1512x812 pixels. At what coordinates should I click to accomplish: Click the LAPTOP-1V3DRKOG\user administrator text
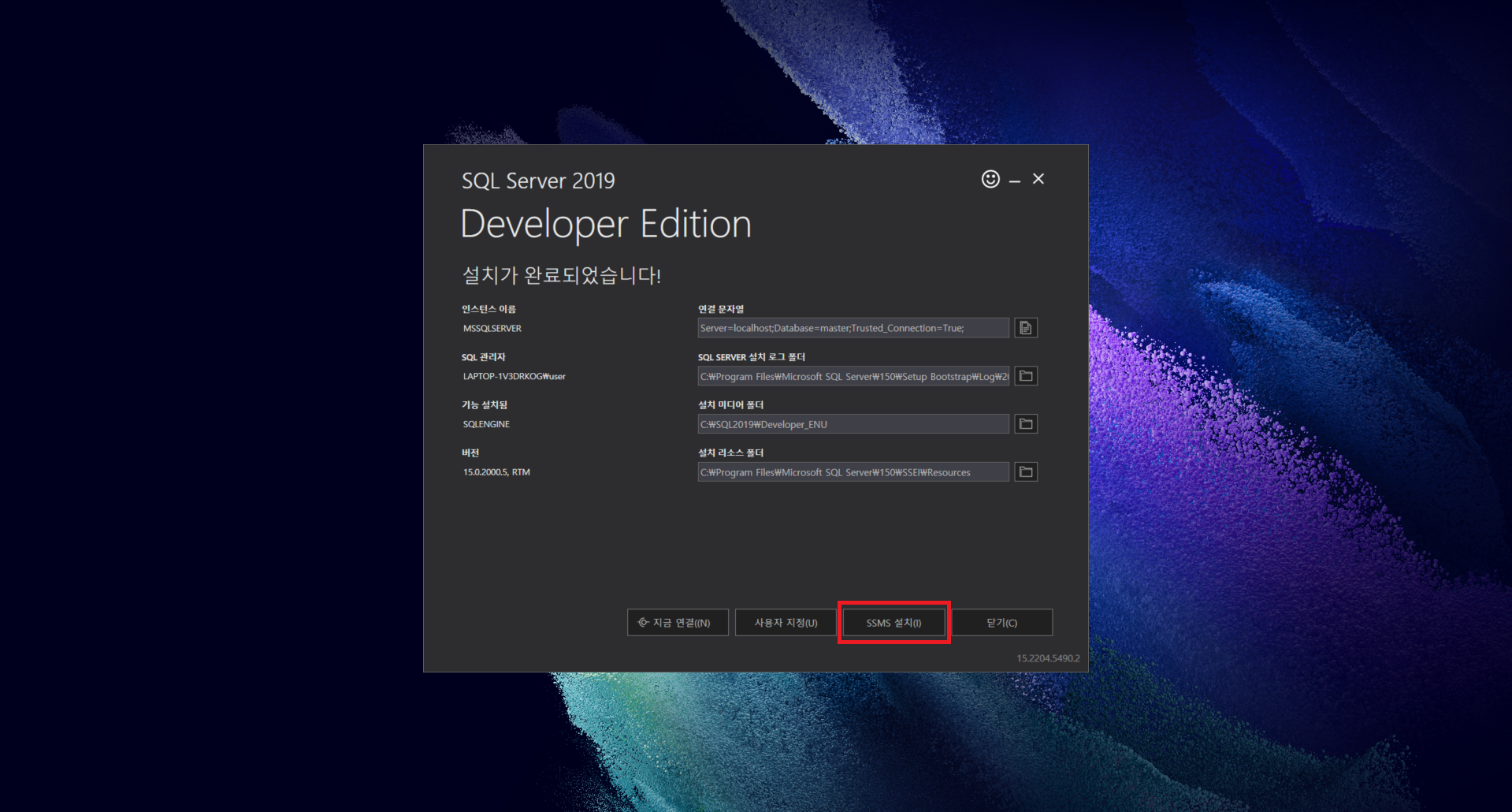[515, 376]
